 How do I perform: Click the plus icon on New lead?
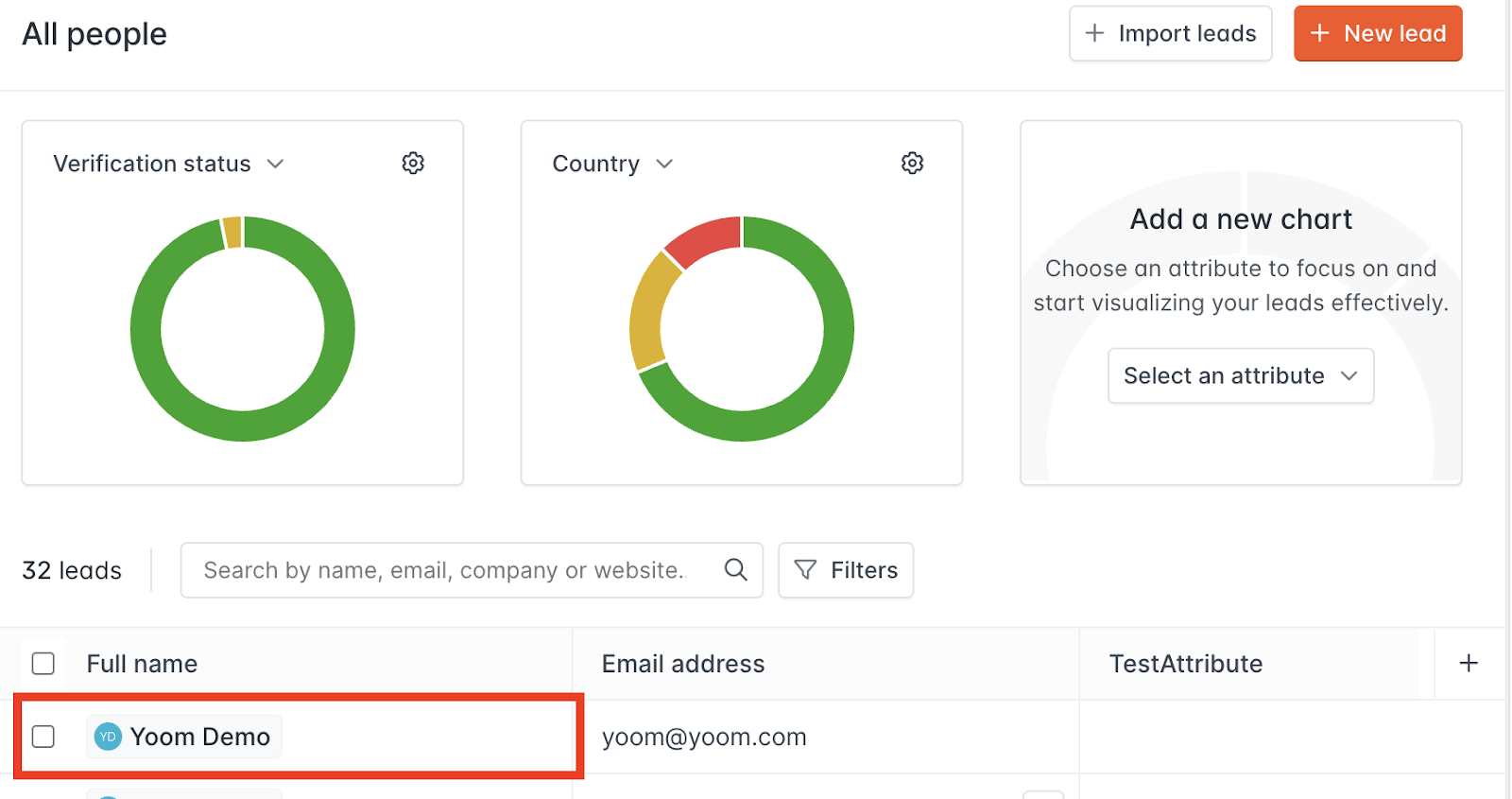(x=1320, y=33)
